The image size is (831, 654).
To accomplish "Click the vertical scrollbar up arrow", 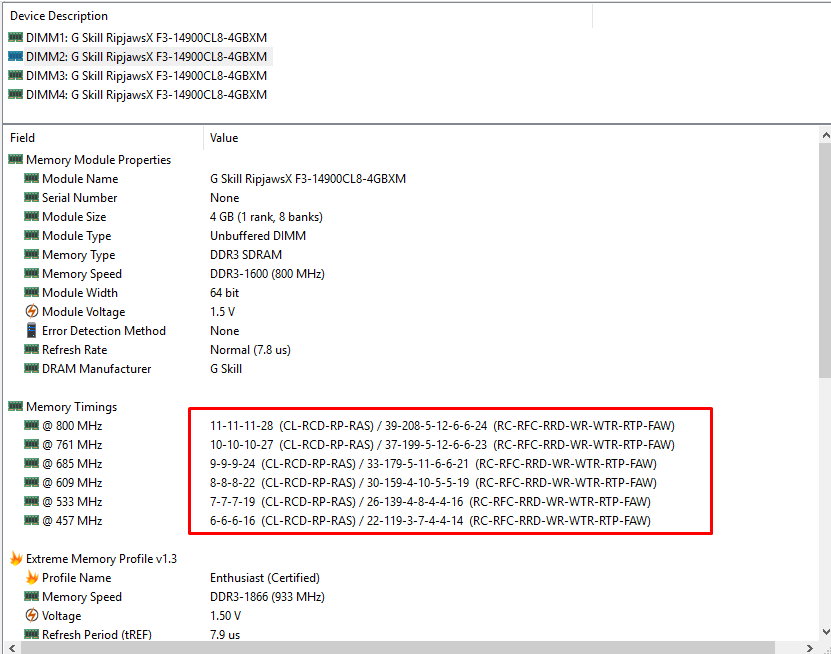I will pos(825,136).
